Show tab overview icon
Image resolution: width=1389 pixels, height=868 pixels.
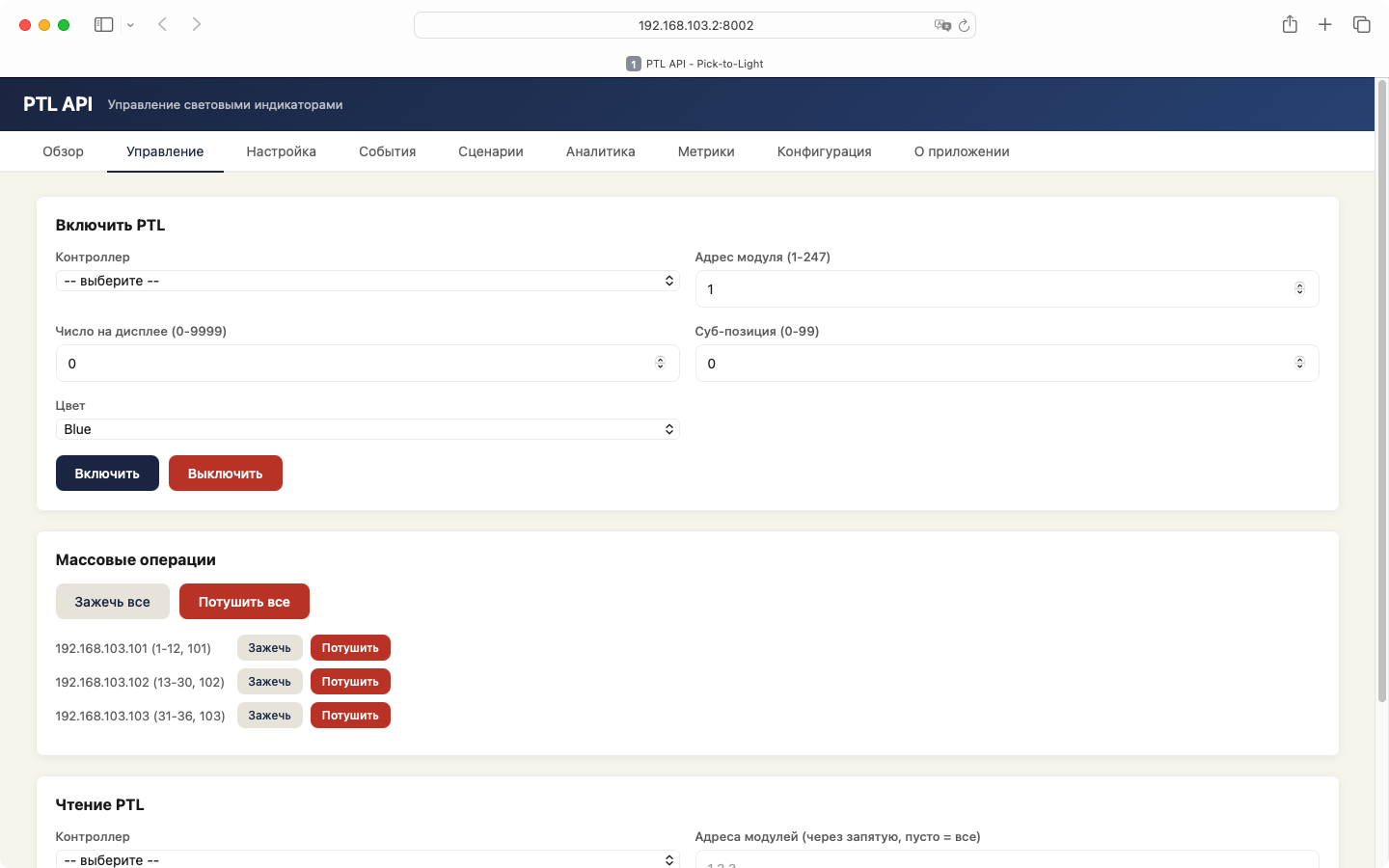pos(1361,25)
